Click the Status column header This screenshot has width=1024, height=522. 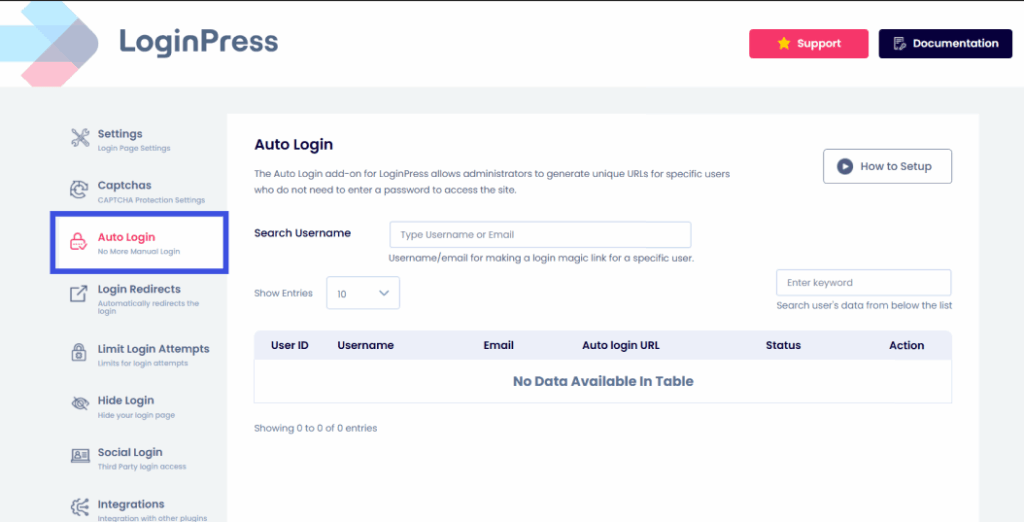(783, 345)
